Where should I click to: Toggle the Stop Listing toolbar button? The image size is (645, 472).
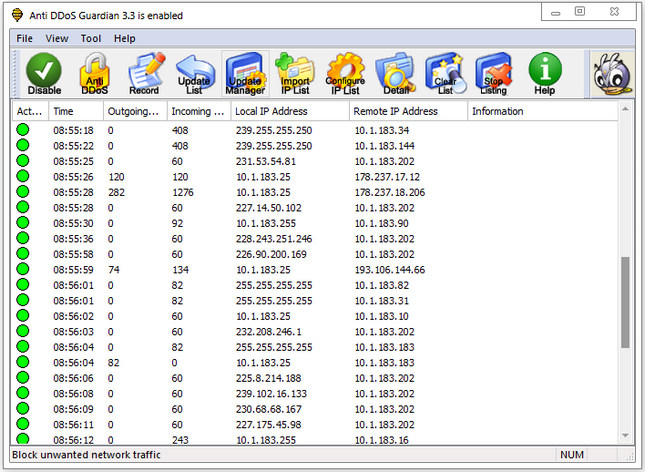click(494, 74)
